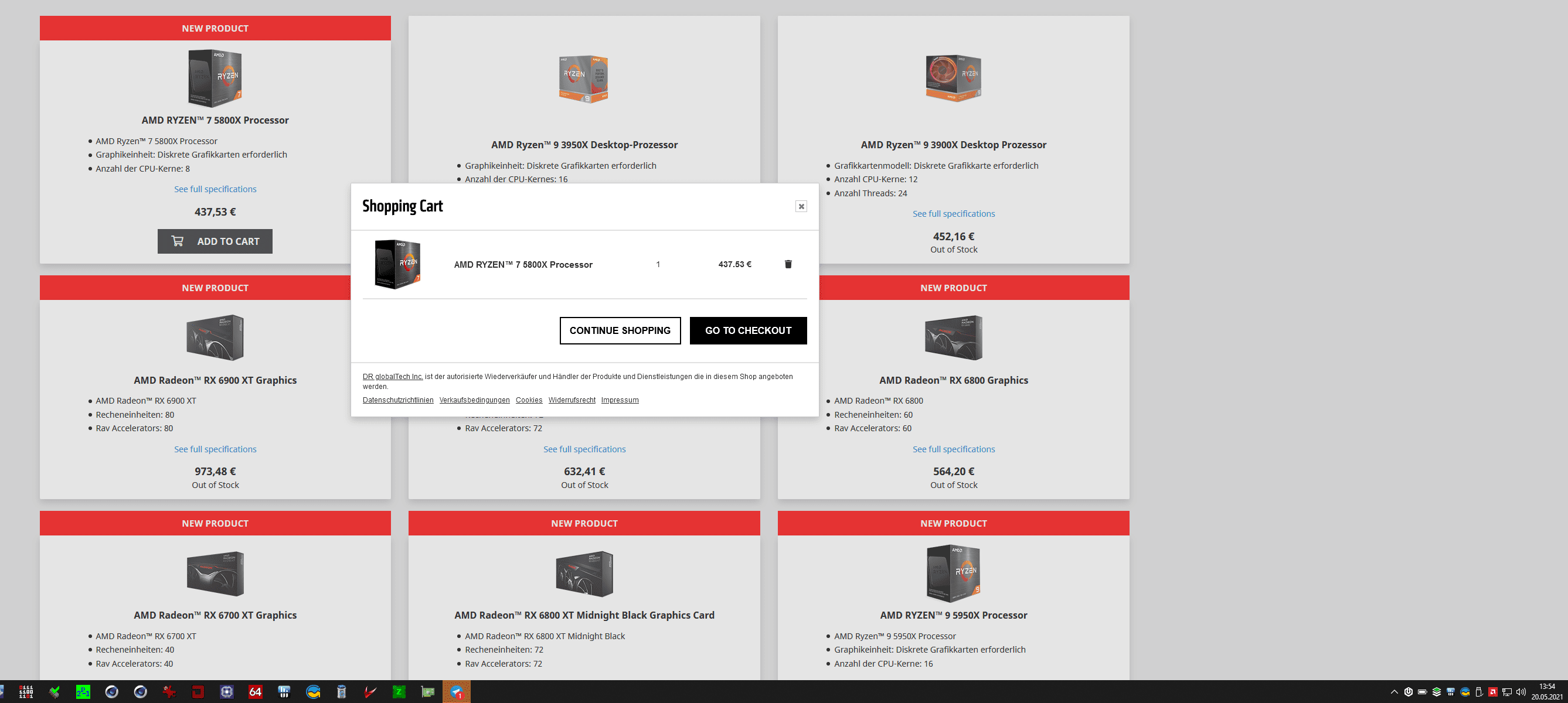The height and width of the screenshot is (703, 1568).
Task: Click the AIDA64 taskbar icon
Action: tap(255, 691)
